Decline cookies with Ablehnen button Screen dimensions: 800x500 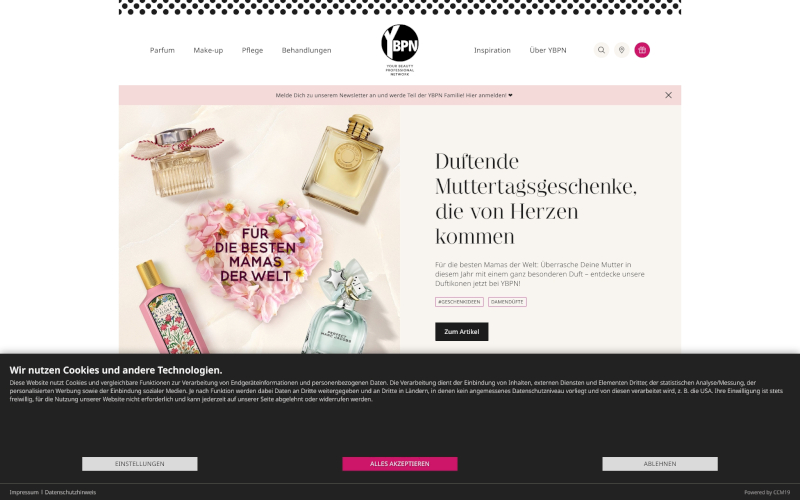point(660,464)
